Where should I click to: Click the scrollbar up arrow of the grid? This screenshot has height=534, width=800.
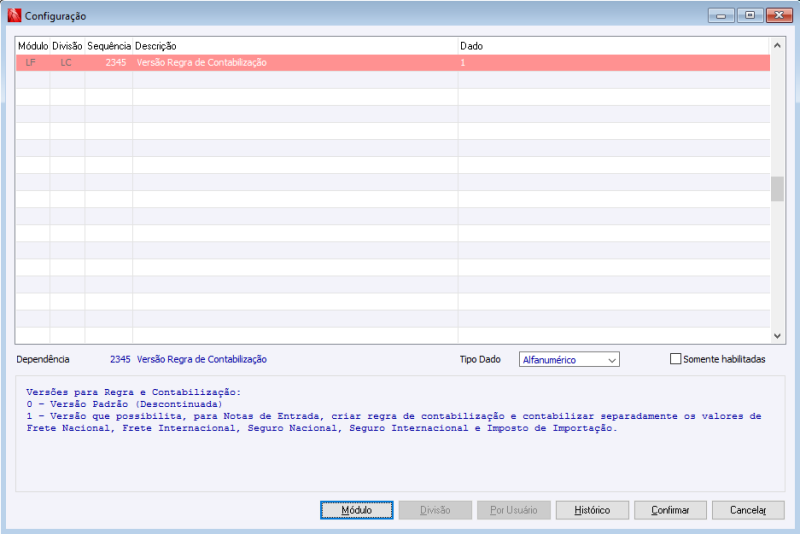(777, 45)
